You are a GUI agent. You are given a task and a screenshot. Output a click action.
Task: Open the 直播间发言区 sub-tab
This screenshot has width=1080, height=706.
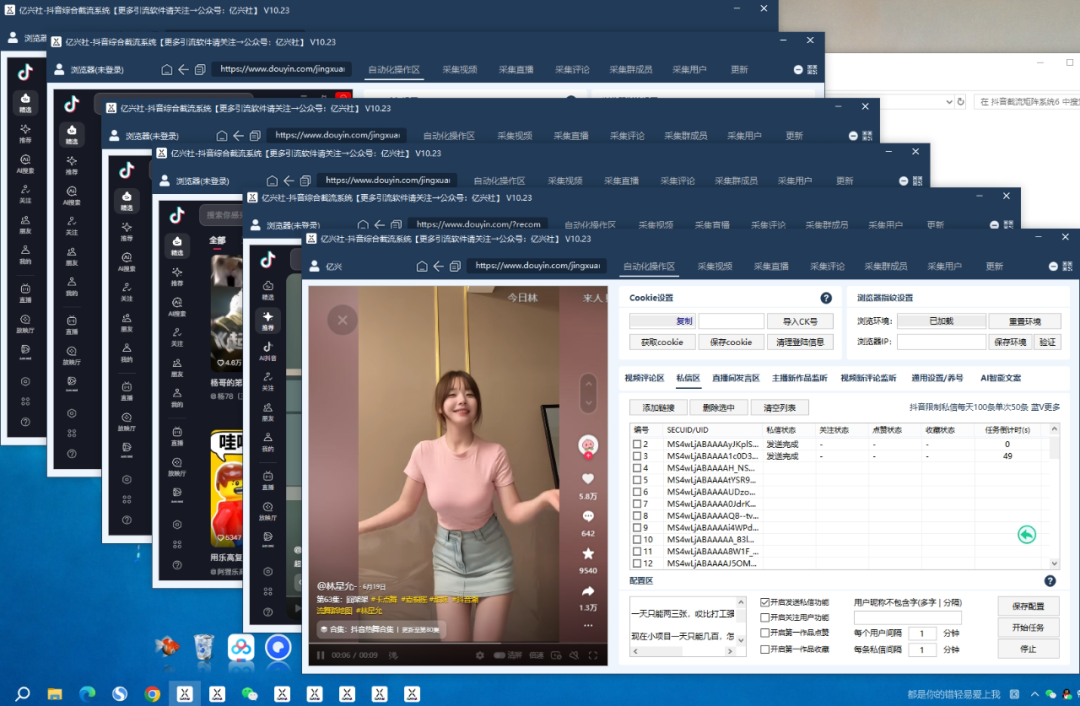(x=736, y=377)
